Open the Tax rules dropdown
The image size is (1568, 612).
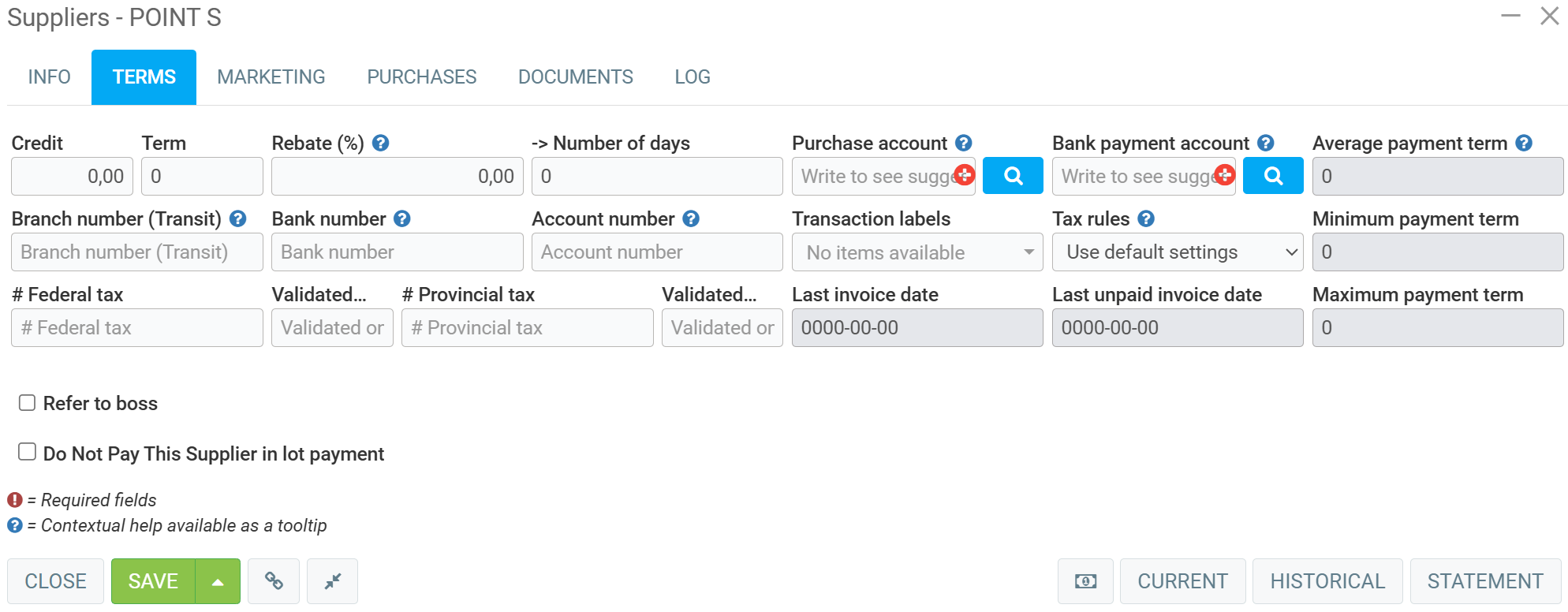pos(1177,252)
